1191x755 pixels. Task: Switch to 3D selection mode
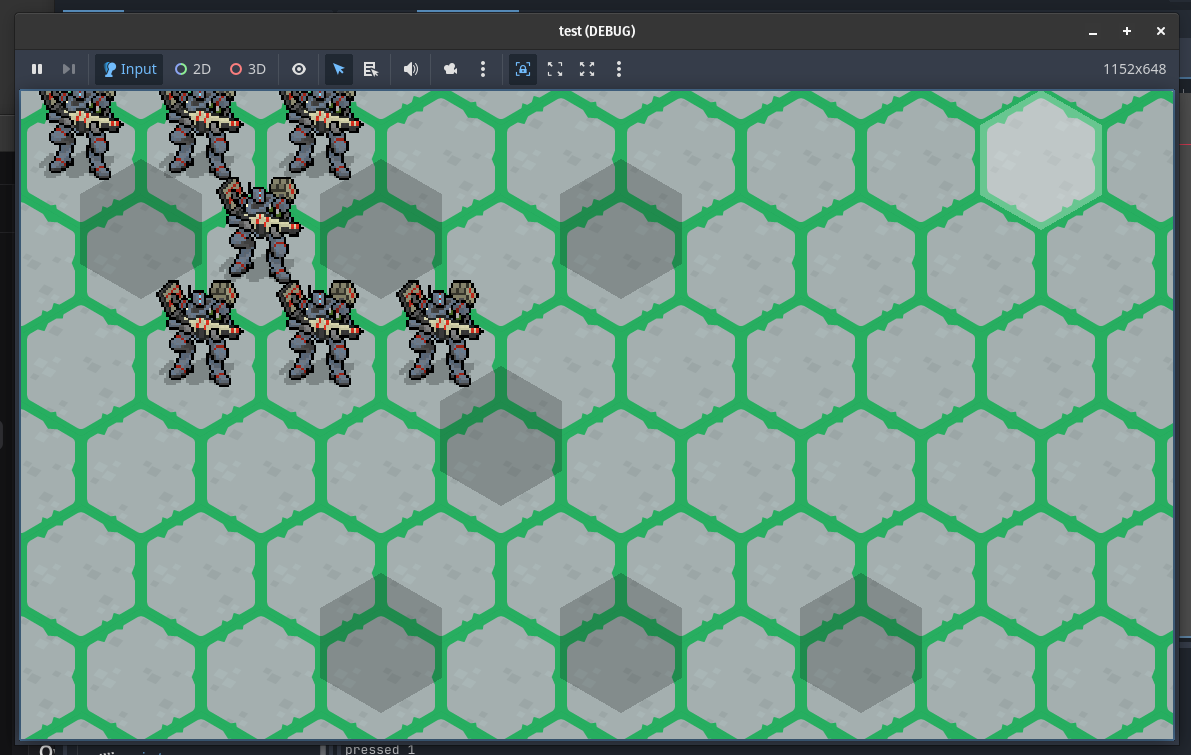click(x=248, y=69)
